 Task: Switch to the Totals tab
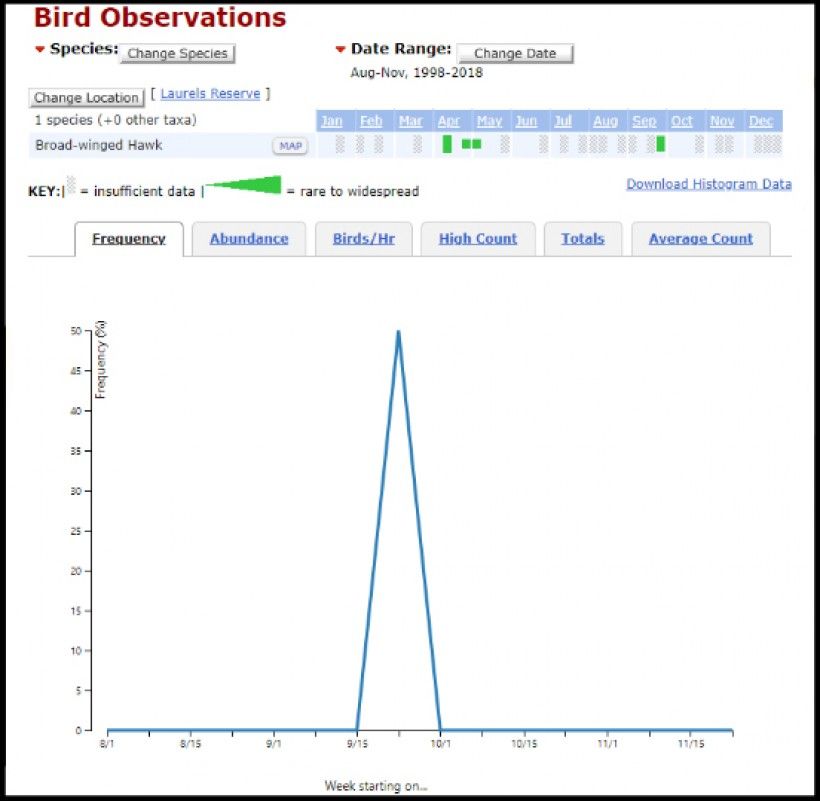(583, 239)
